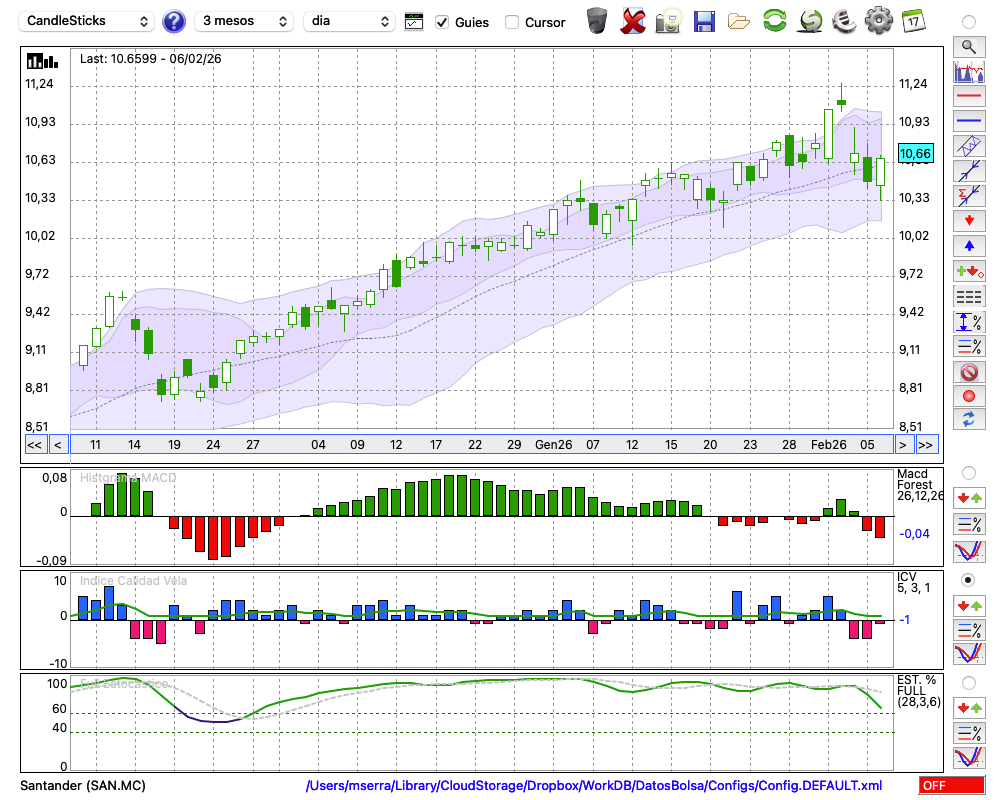Click MACD panel red/green arrows button
This screenshot has height=800, width=1000.
pos(969,498)
